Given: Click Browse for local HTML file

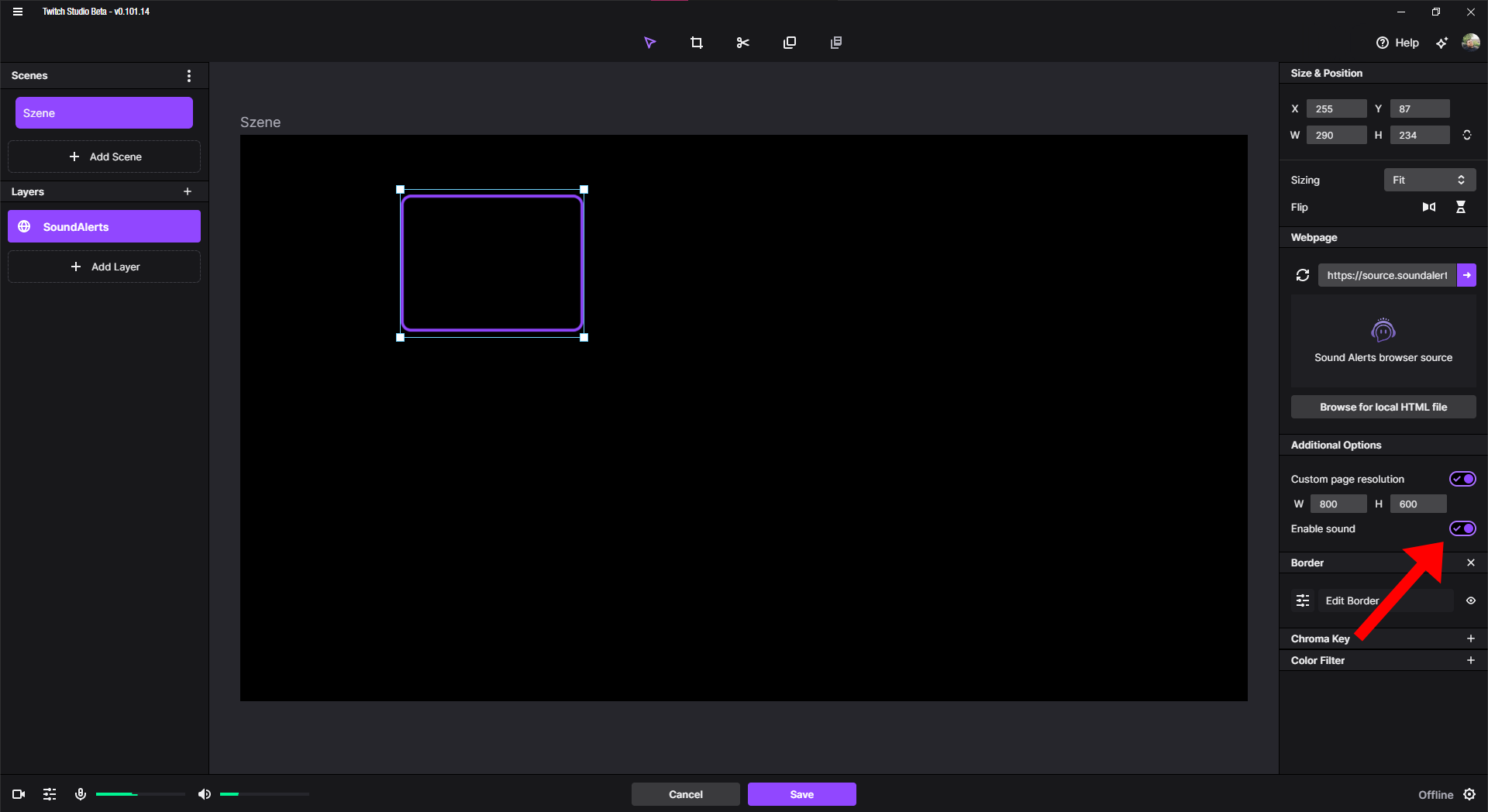Looking at the screenshot, I should 1383,407.
